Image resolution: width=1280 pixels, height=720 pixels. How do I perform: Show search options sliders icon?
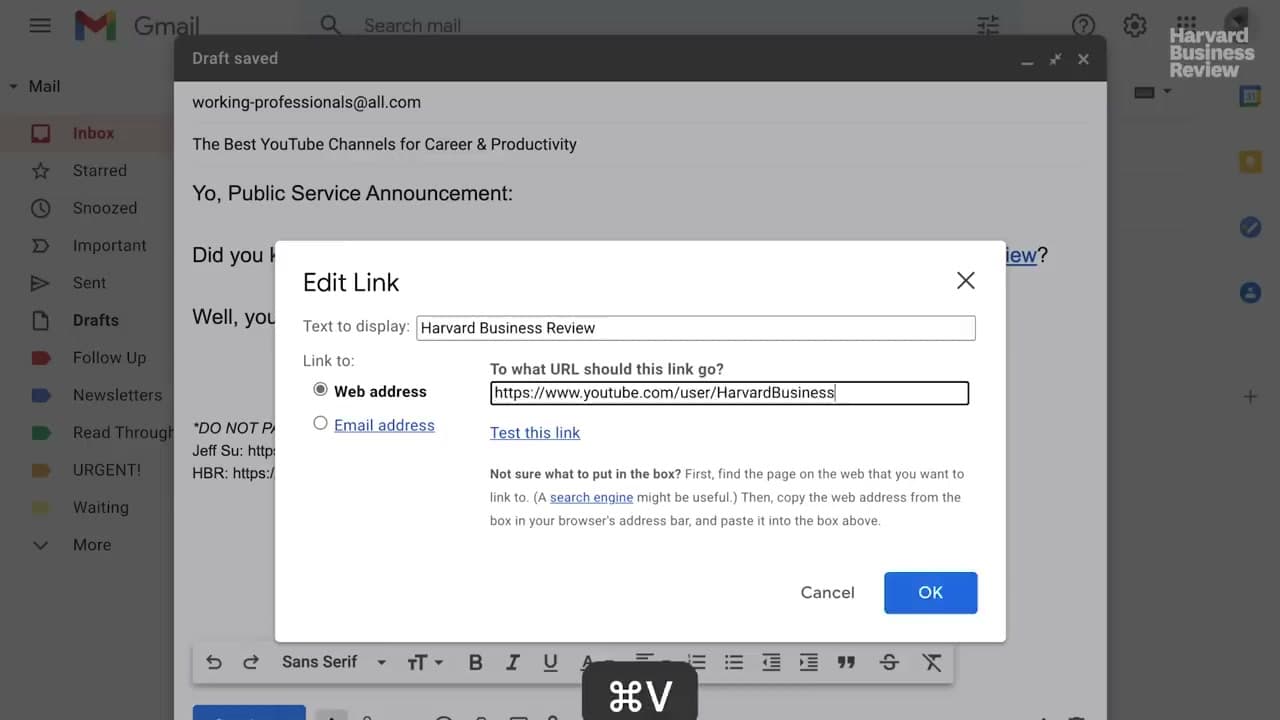point(988,26)
